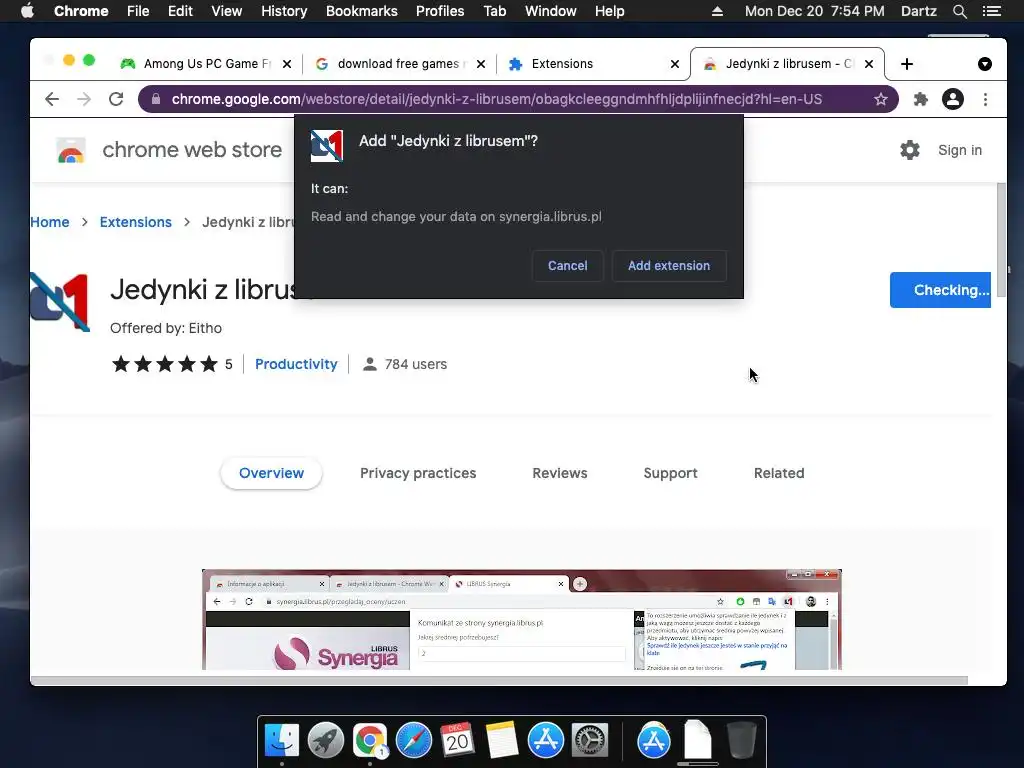This screenshot has height=768, width=1024.
Task: Open Calendar from the dock
Action: point(457,741)
